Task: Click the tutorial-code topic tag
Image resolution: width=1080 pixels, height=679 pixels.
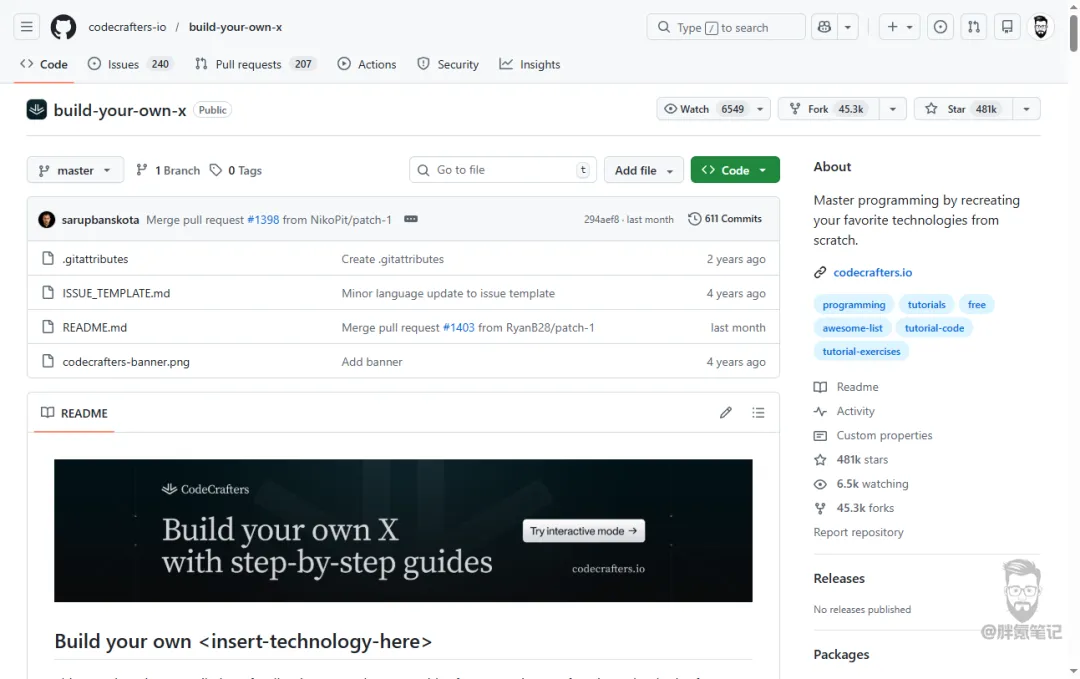Action: point(934,328)
